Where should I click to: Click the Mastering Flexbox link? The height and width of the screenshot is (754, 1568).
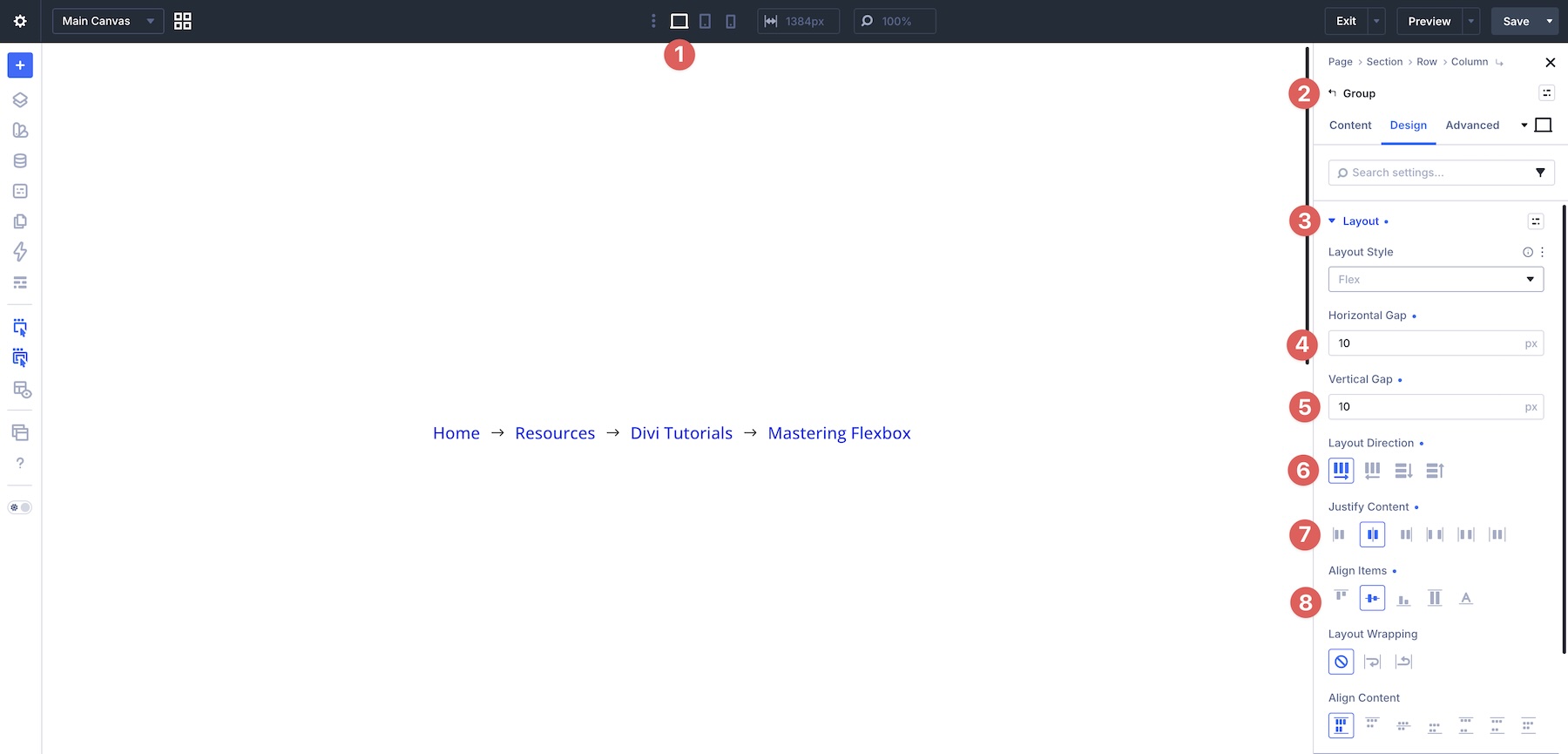(839, 433)
